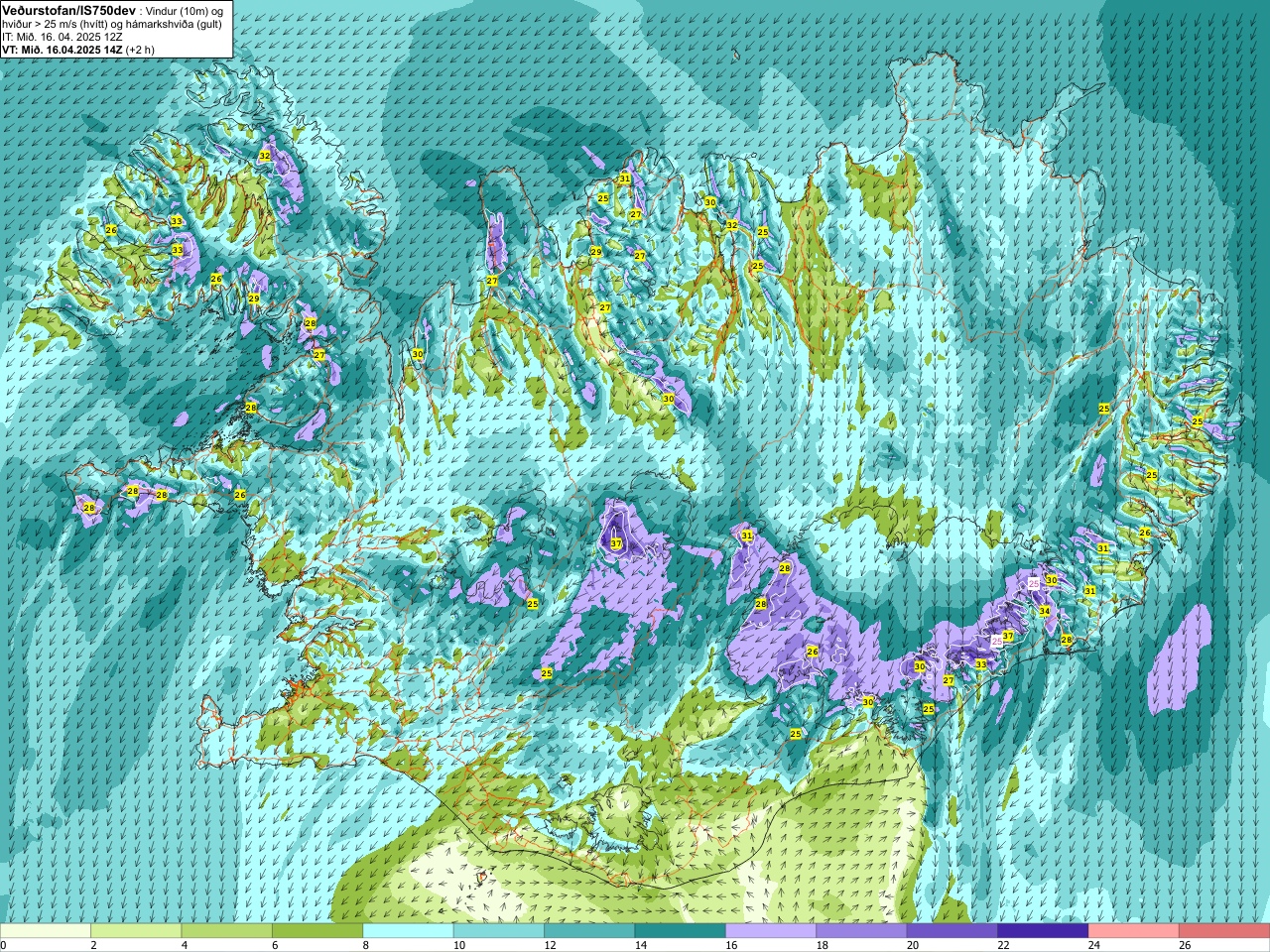This screenshot has width=1270, height=952.
Task: Click the '8' tick on the color scale
Action: [365, 946]
